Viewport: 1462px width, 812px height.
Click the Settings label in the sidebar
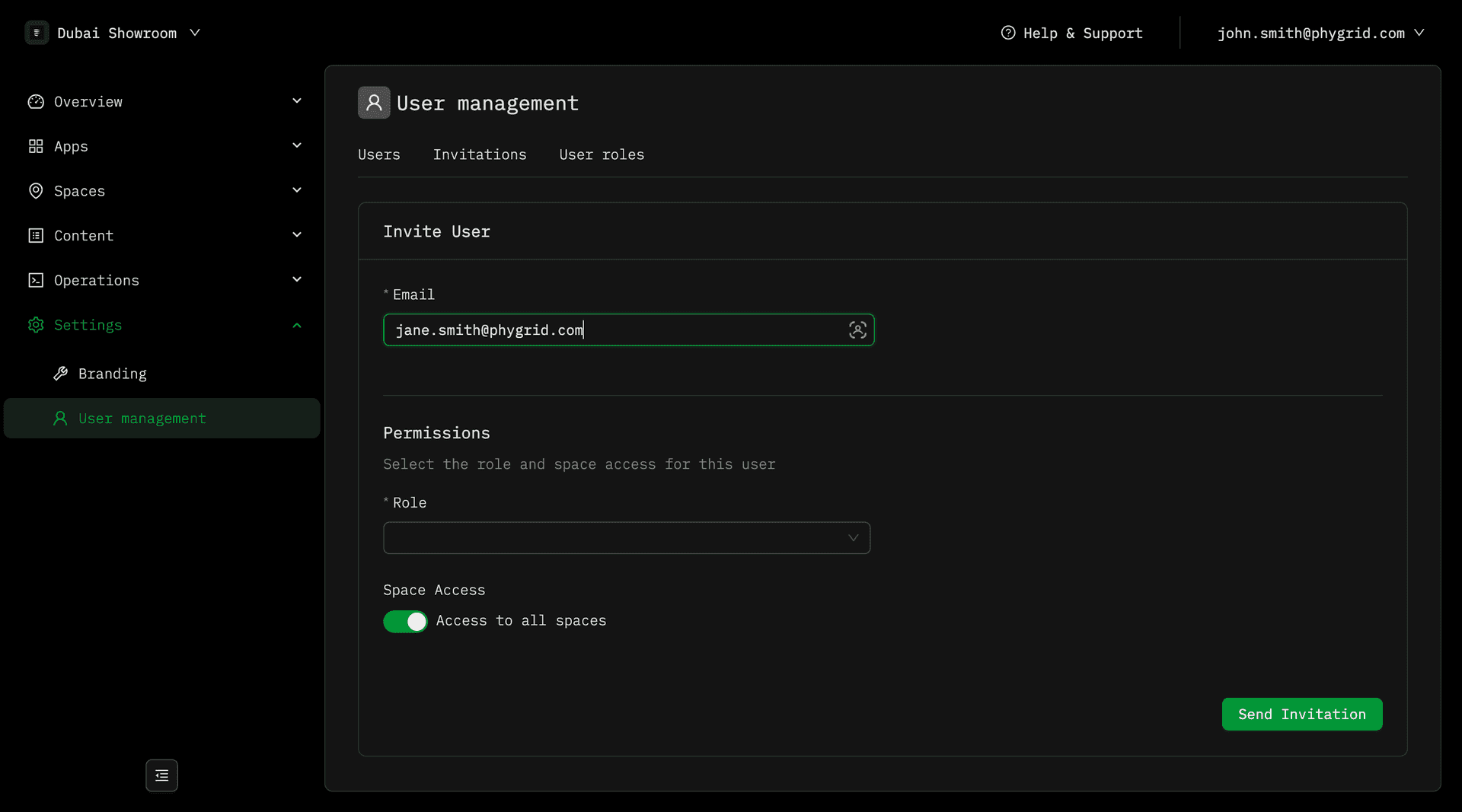pyautogui.click(x=88, y=325)
